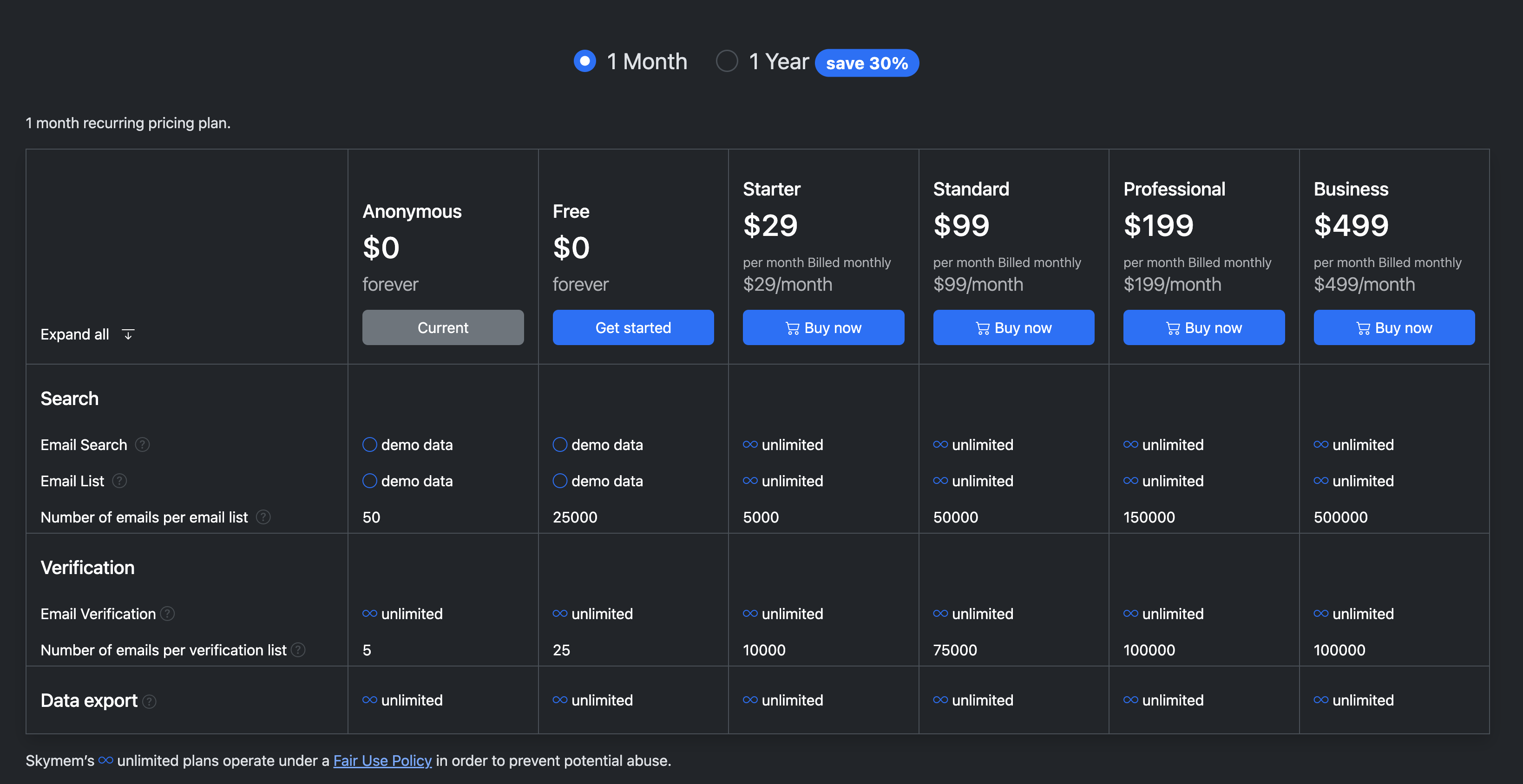Click the Anonymous plan title

(412, 211)
